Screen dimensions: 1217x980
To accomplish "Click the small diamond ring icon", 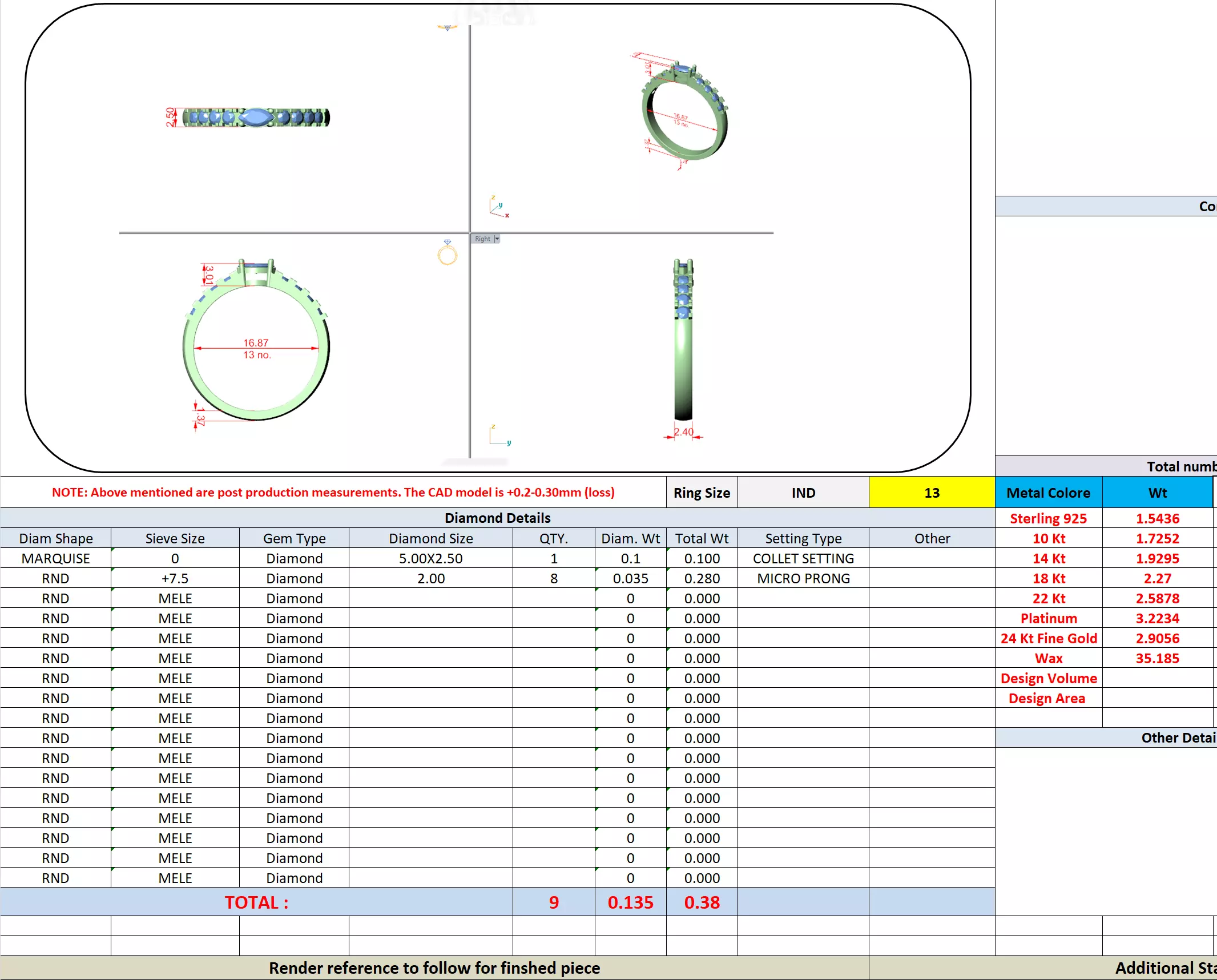I will (448, 252).
